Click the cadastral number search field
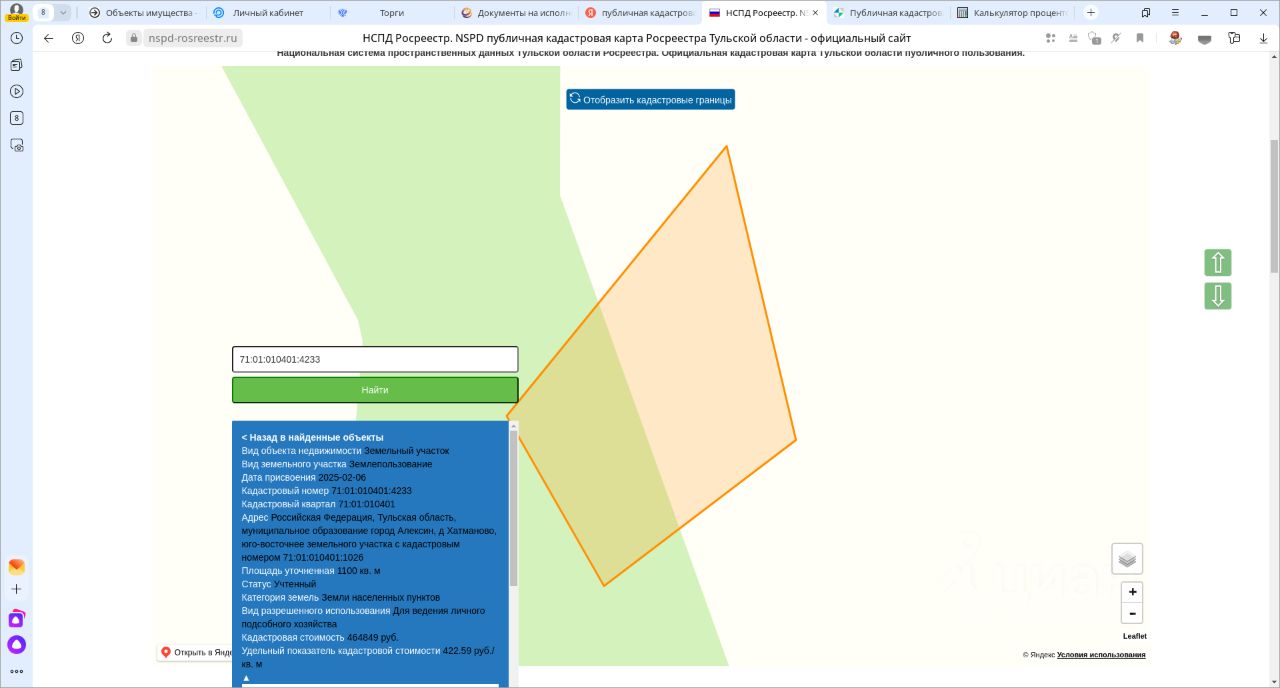Screen dimensions: 1280x688 click(x=375, y=359)
